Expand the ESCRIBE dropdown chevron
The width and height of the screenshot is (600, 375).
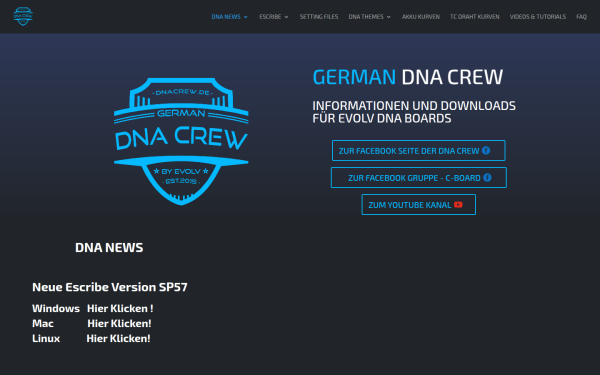click(x=287, y=17)
